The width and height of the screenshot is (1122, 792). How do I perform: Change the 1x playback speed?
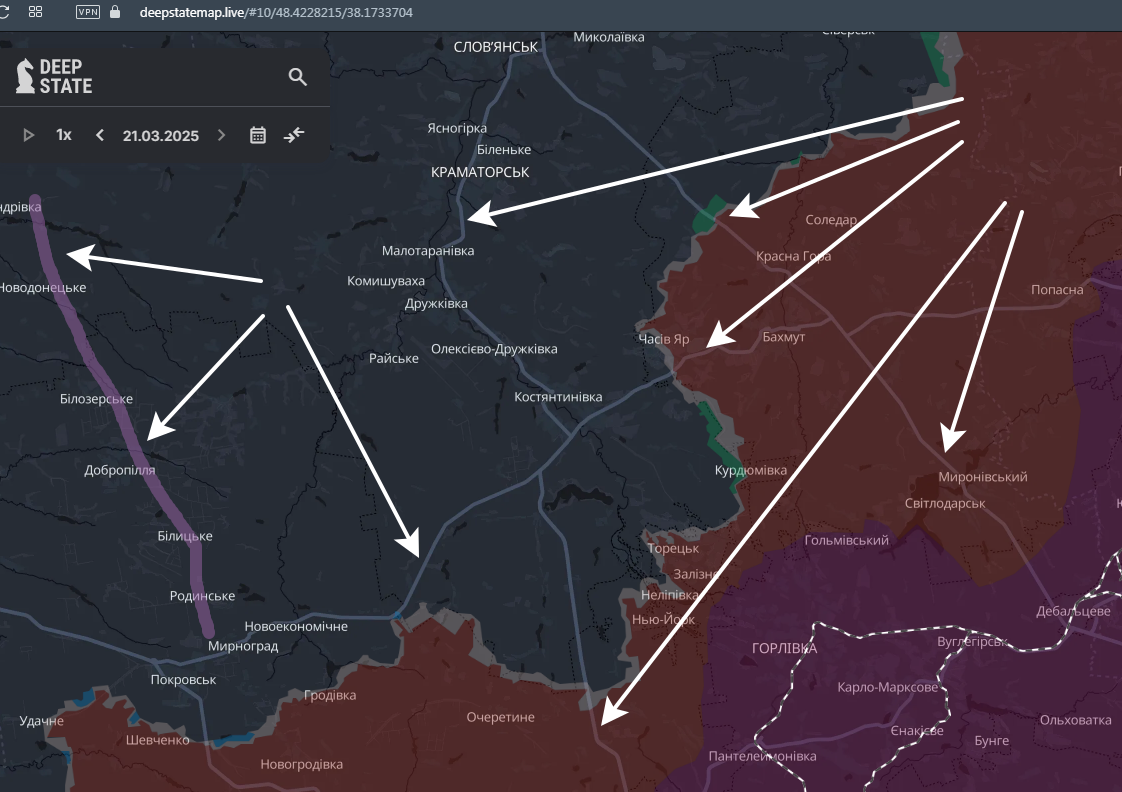coord(64,135)
